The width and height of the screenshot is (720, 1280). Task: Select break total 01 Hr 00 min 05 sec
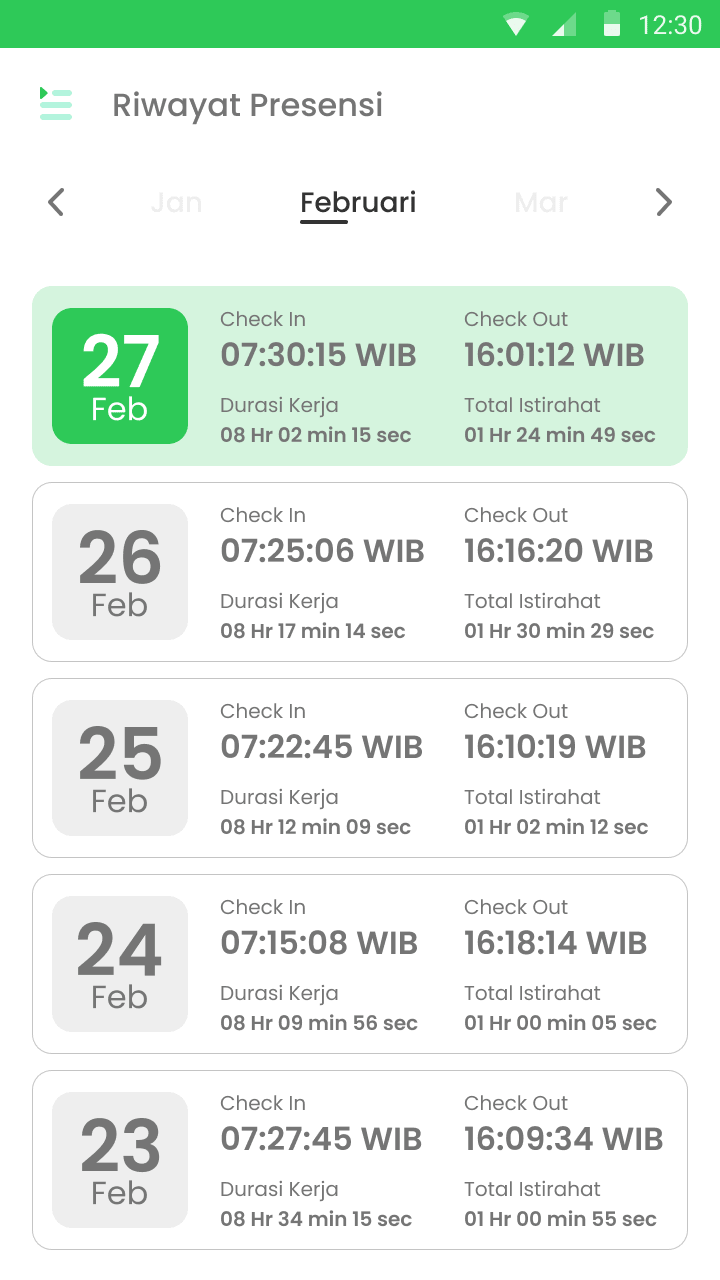[x=560, y=1023]
